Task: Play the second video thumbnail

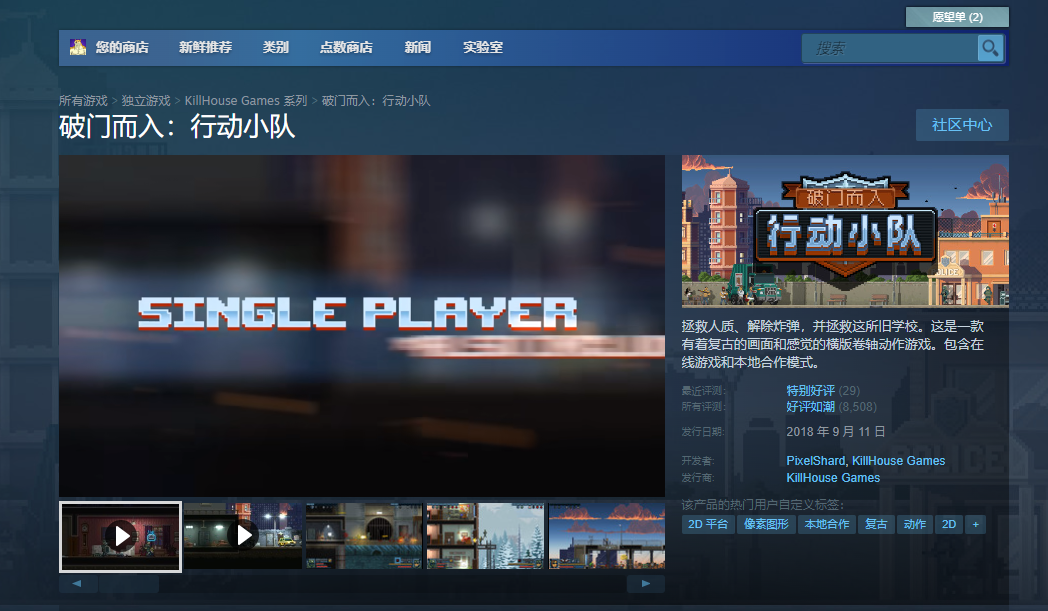Action: (x=243, y=535)
